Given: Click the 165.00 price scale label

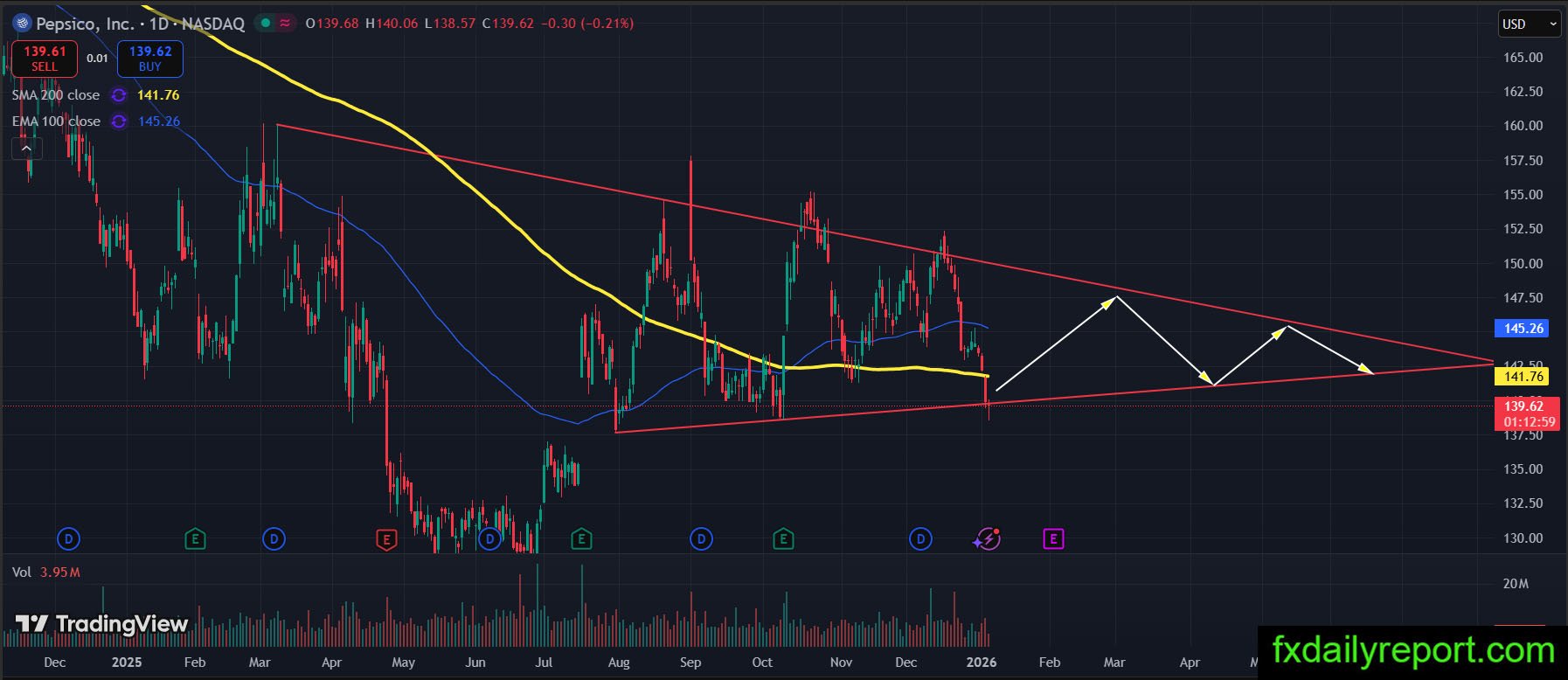Looking at the screenshot, I should tap(1523, 58).
